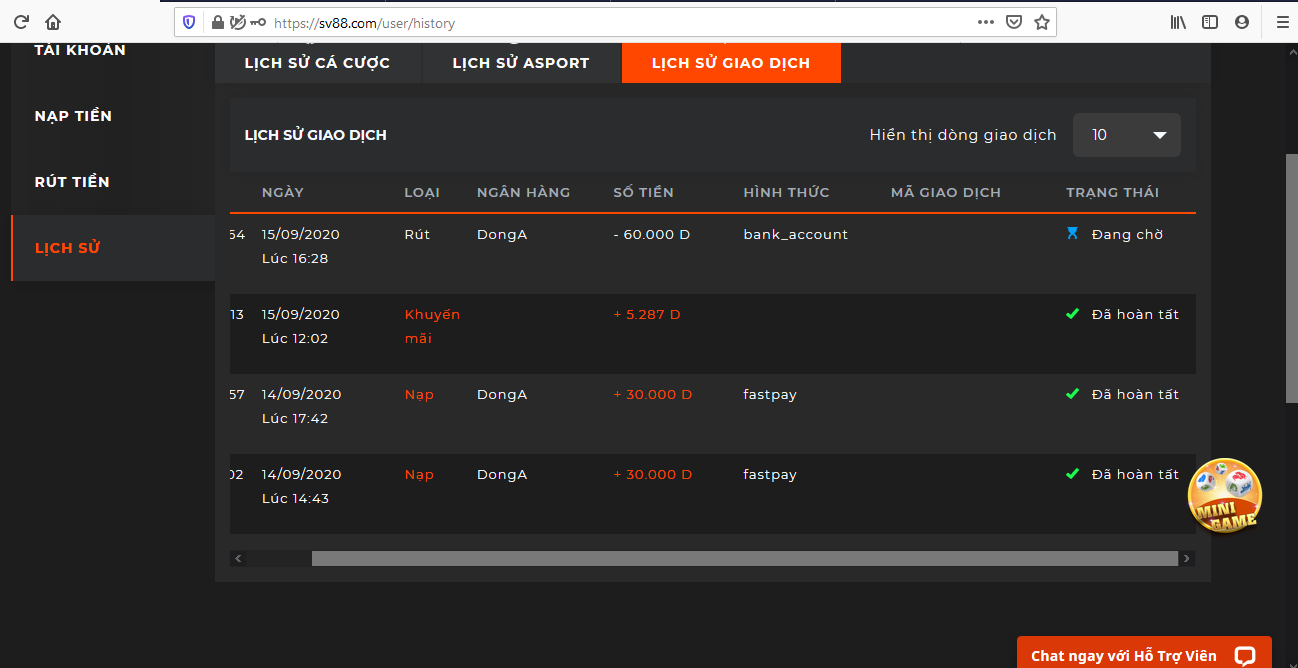Switch to Lịch Sử Asport tab
The width and height of the screenshot is (1298, 668).
pos(521,63)
